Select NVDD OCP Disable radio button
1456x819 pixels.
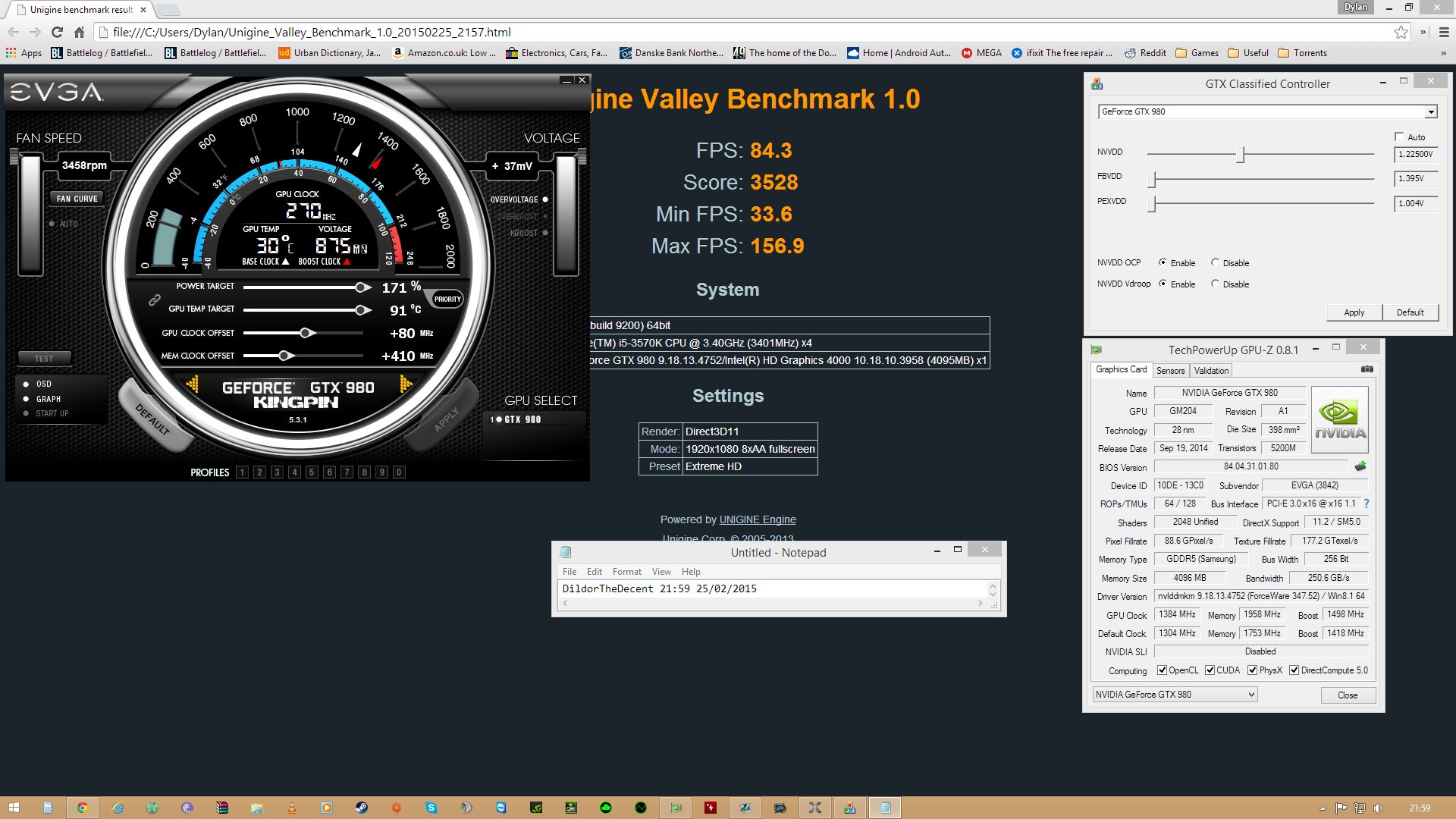(1215, 262)
